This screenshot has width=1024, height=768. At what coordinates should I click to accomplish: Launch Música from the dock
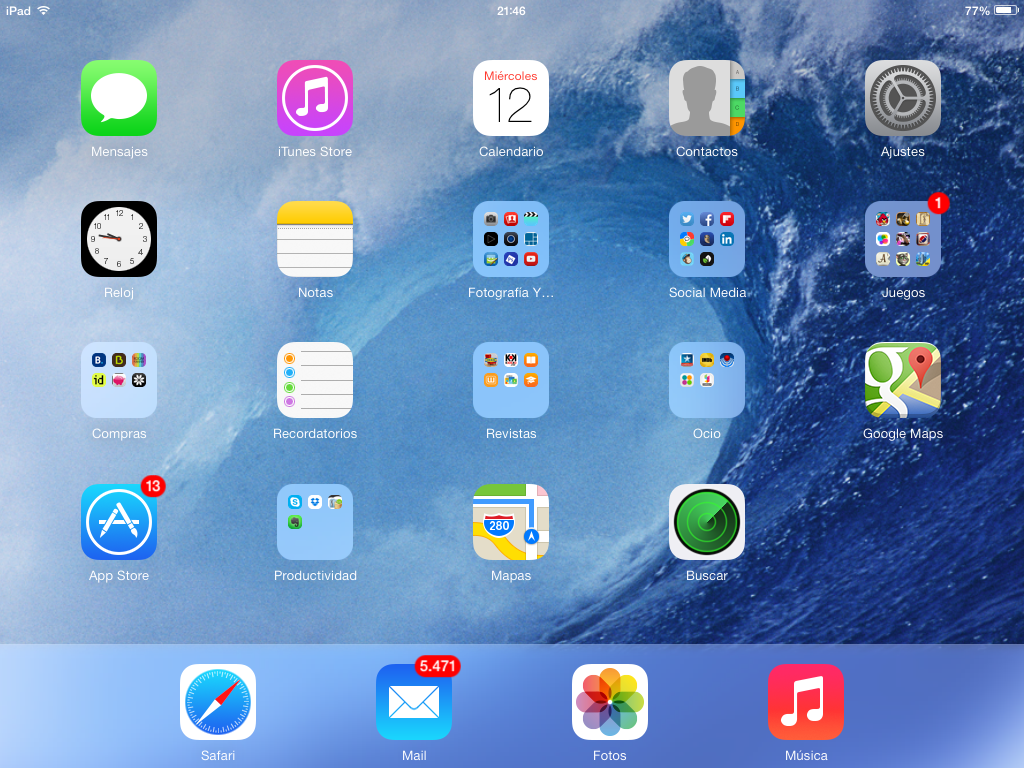click(806, 702)
